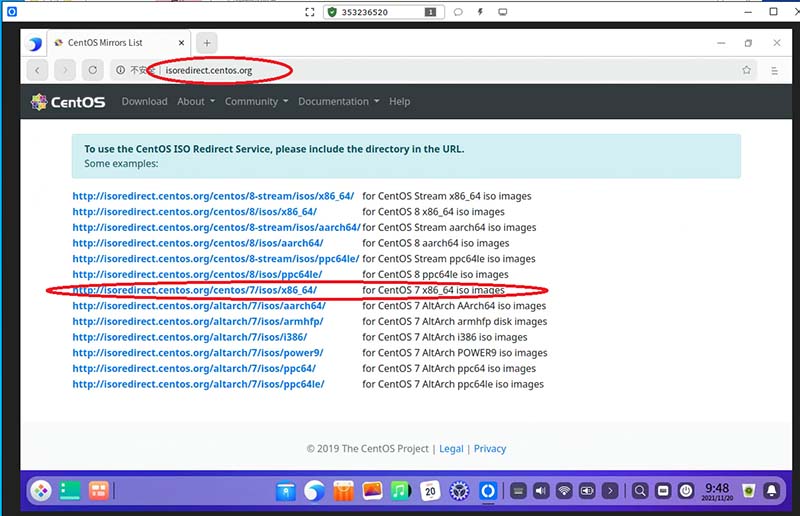The height and width of the screenshot is (516, 800).
Task: Open the Download menu item
Action: point(144,101)
